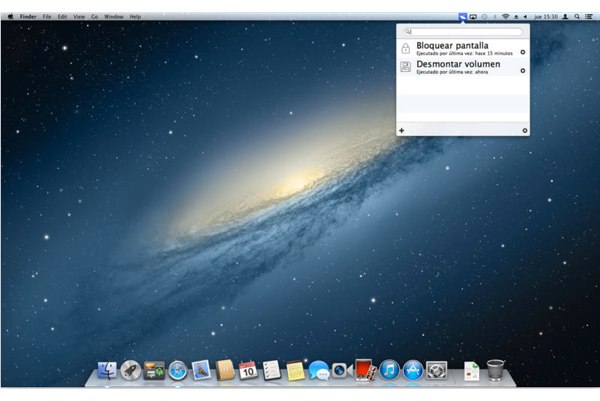The image size is (600, 401).
Task: Launch iTunes music note icon in Dock
Action: (390, 370)
